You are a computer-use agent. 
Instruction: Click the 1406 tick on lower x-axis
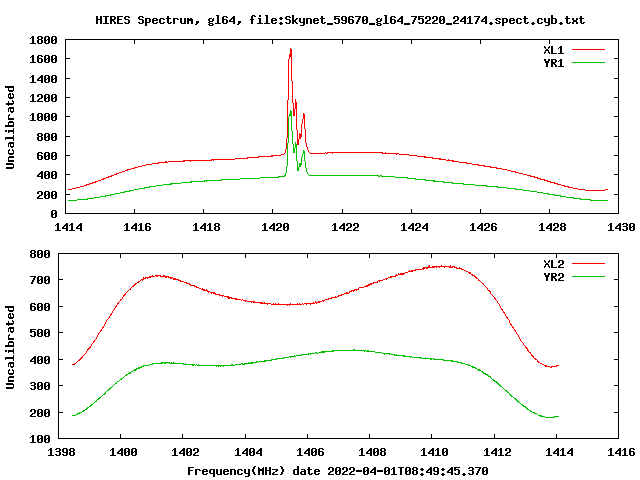[310, 452]
